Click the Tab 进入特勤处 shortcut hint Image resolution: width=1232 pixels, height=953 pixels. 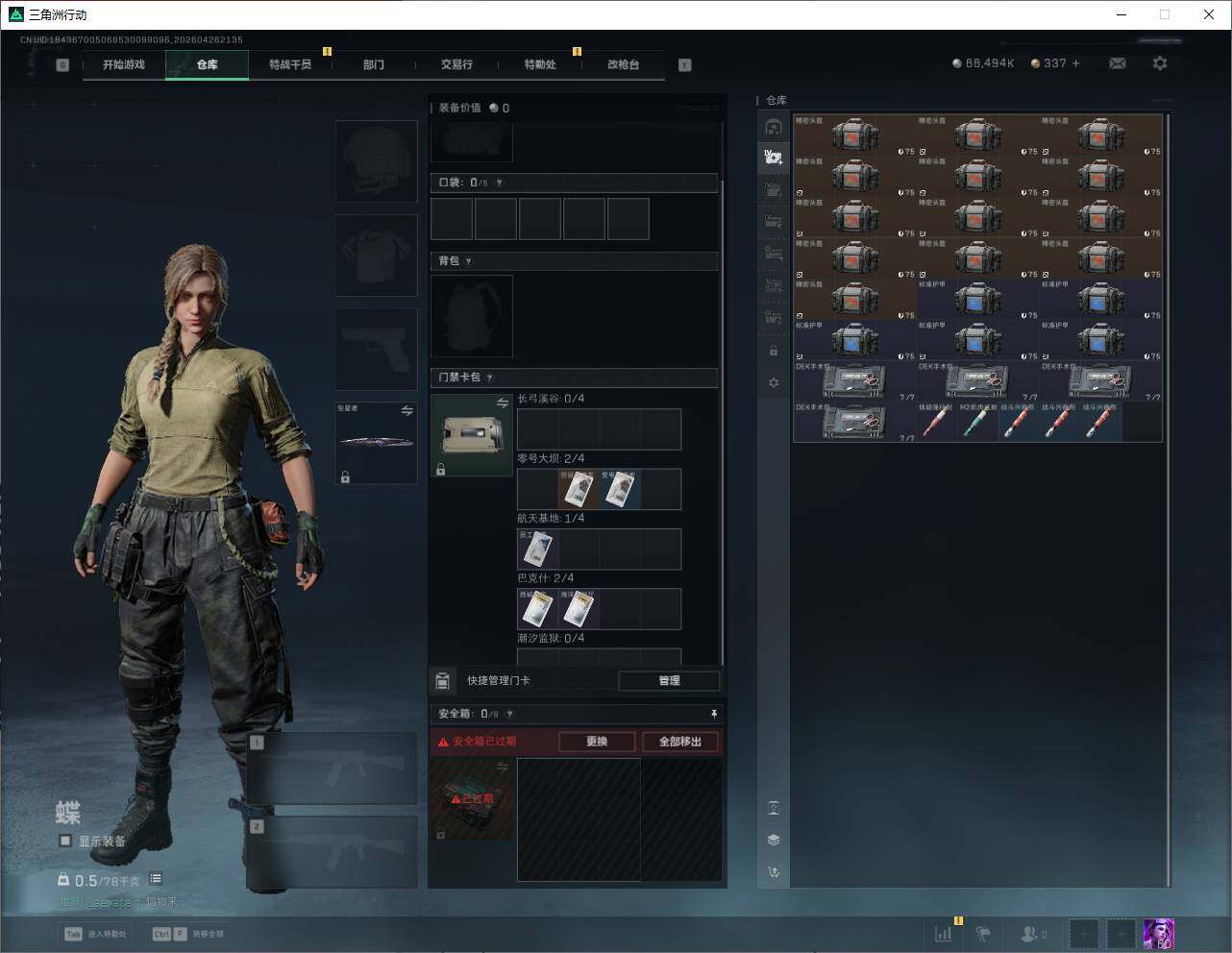[95, 934]
